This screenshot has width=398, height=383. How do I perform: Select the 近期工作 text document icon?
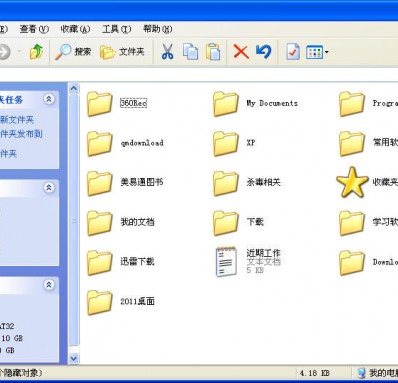[x=226, y=262]
